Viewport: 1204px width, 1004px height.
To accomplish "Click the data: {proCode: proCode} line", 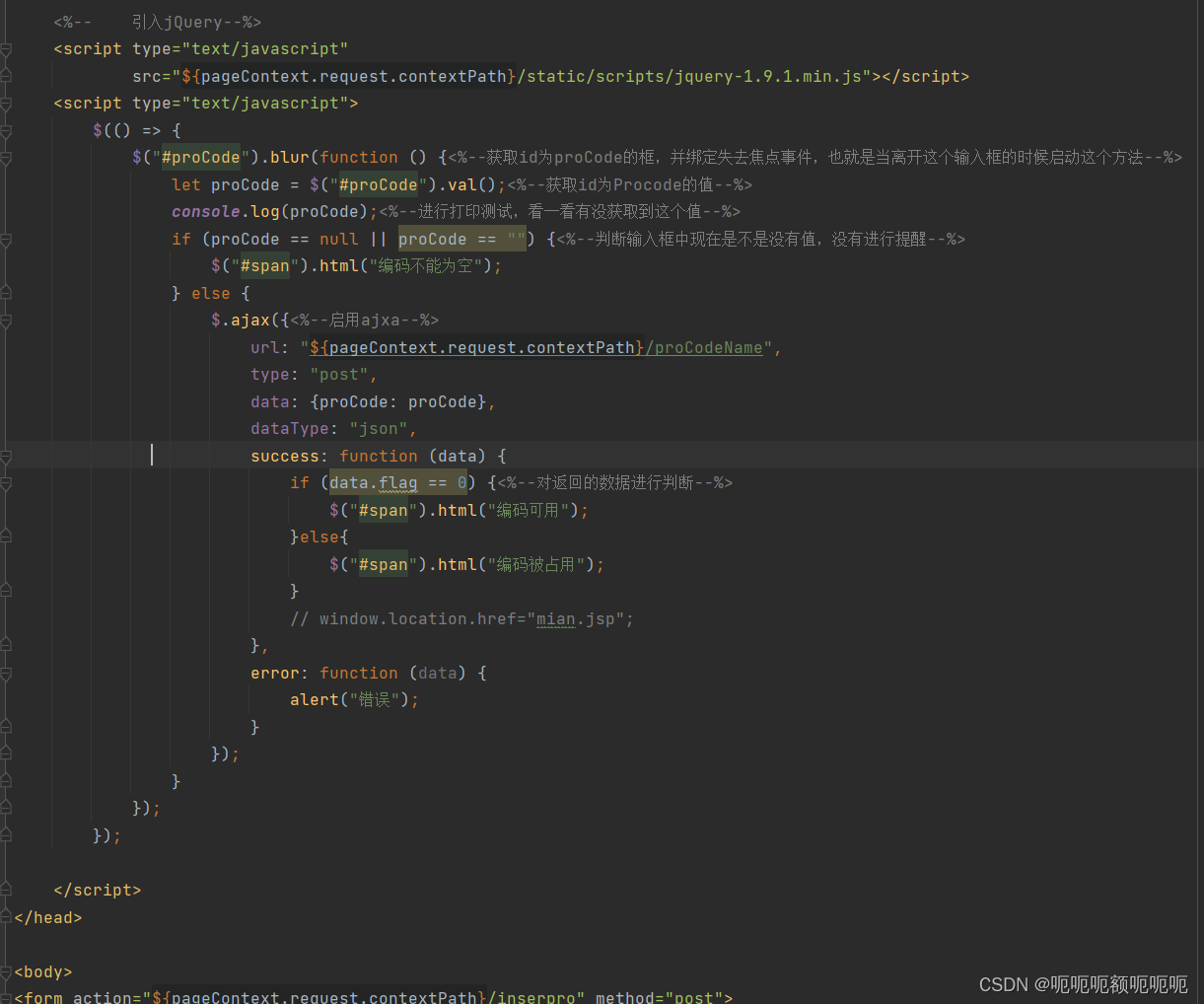I will [x=373, y=402].
